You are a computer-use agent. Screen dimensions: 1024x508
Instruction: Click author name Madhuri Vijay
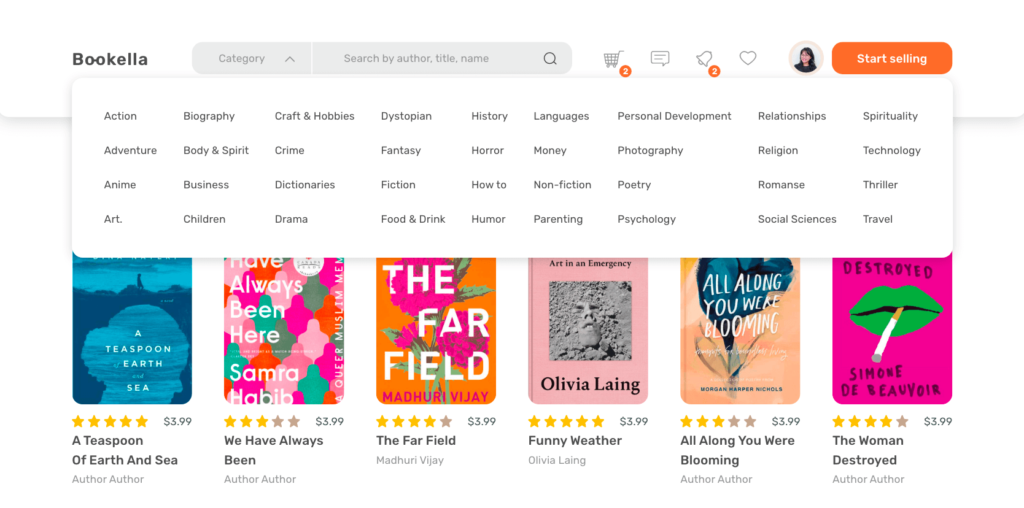click(409, 460)
